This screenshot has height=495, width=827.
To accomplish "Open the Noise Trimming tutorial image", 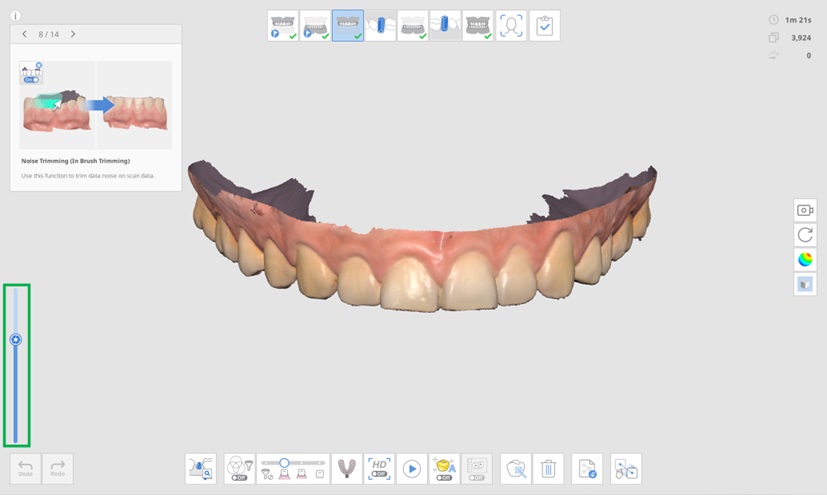I will 95,104.
